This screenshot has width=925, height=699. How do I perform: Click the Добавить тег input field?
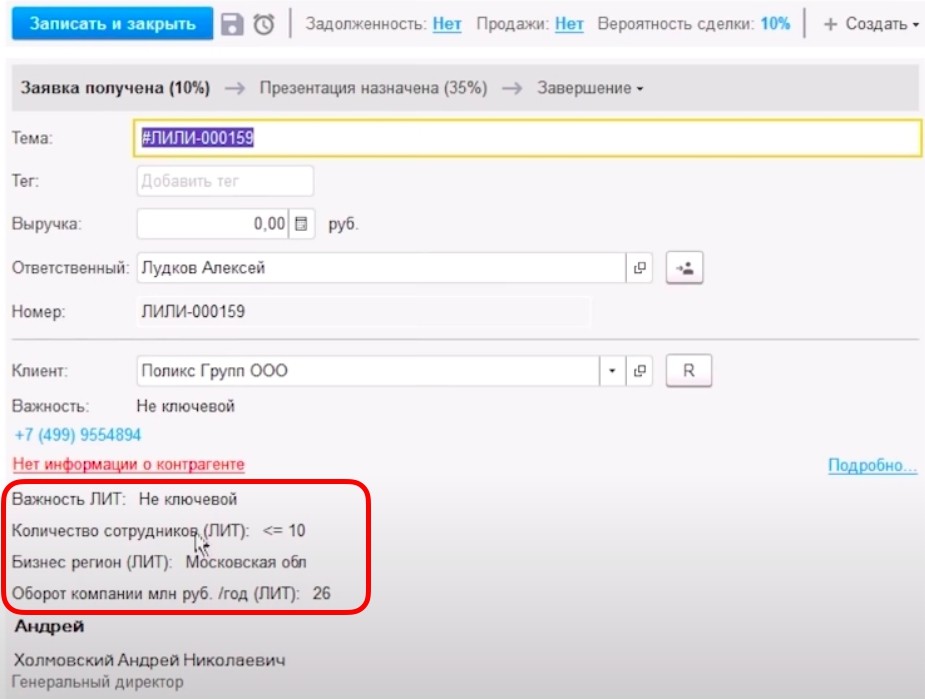tap(225, 181)
